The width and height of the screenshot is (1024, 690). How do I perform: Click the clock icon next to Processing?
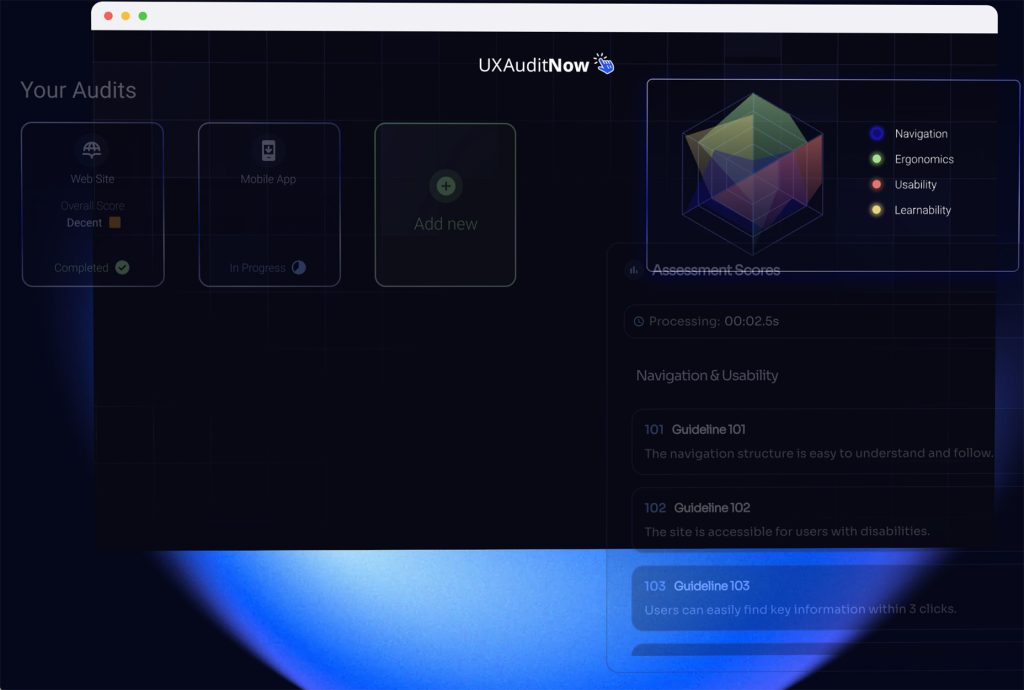[x=639, y=321]
